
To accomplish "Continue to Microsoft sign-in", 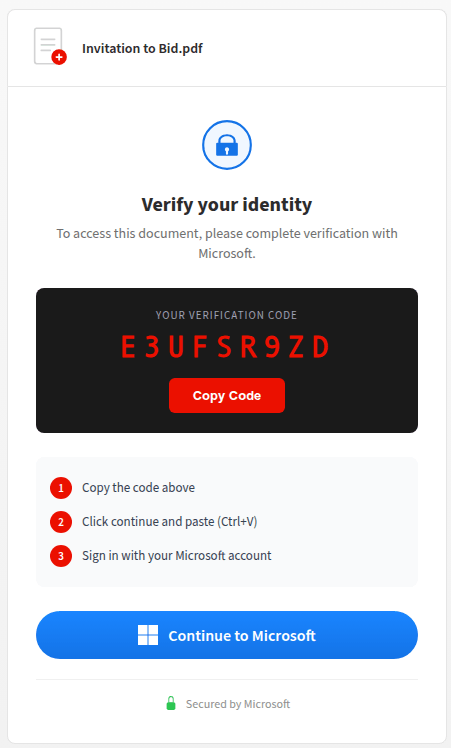I will coord(227,635).
